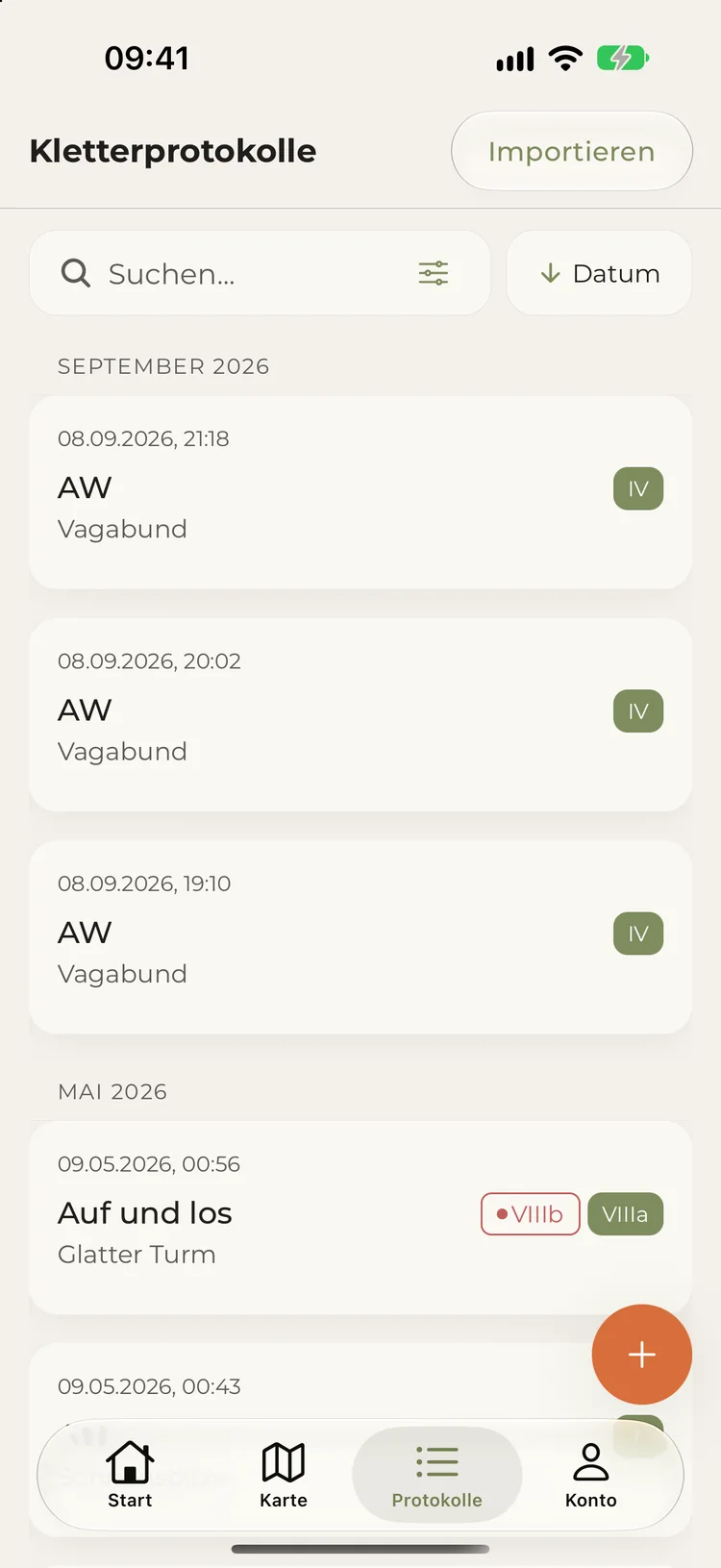
Task: Open the AW entry from 20:02
Action: [x=360, y=714]
